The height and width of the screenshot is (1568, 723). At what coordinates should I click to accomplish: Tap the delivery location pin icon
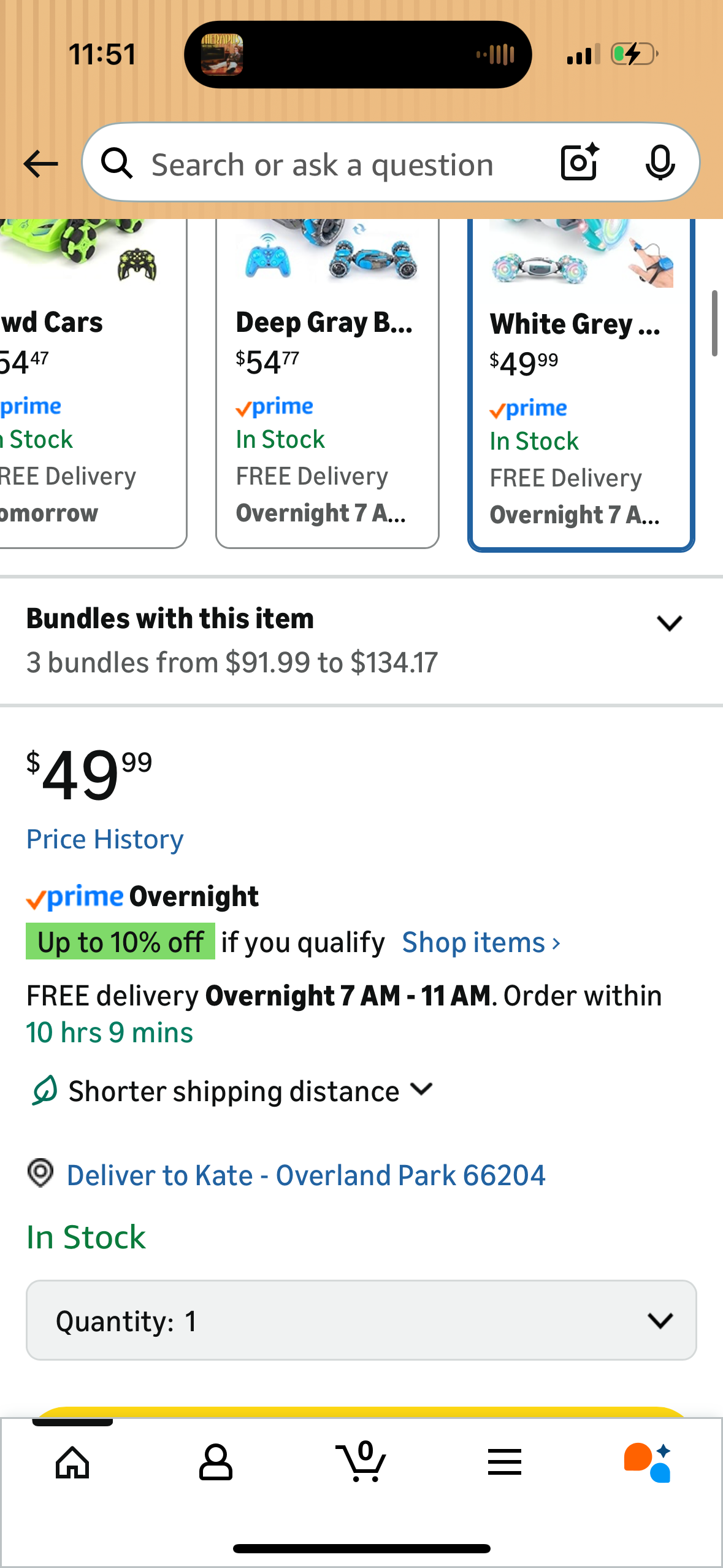click(x=40, y=1173)
